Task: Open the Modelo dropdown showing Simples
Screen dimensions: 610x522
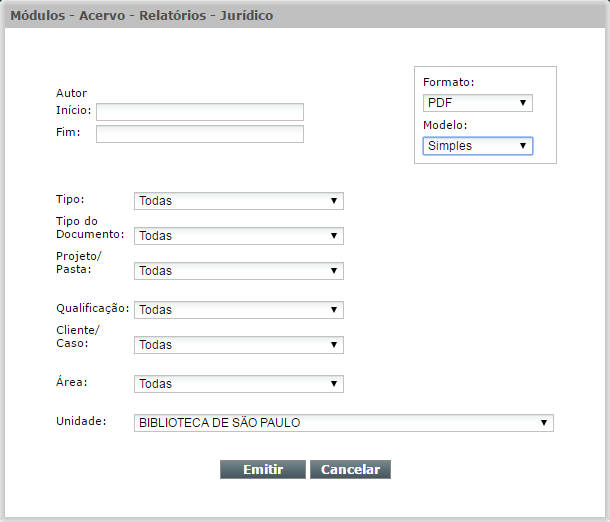Action: pyautogui.click(x=478, y=146)
